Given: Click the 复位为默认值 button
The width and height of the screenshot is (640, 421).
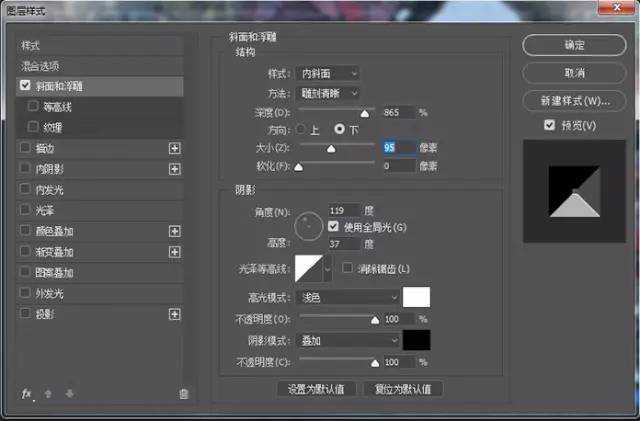Looking at the screenshot, I should [402, 389].
